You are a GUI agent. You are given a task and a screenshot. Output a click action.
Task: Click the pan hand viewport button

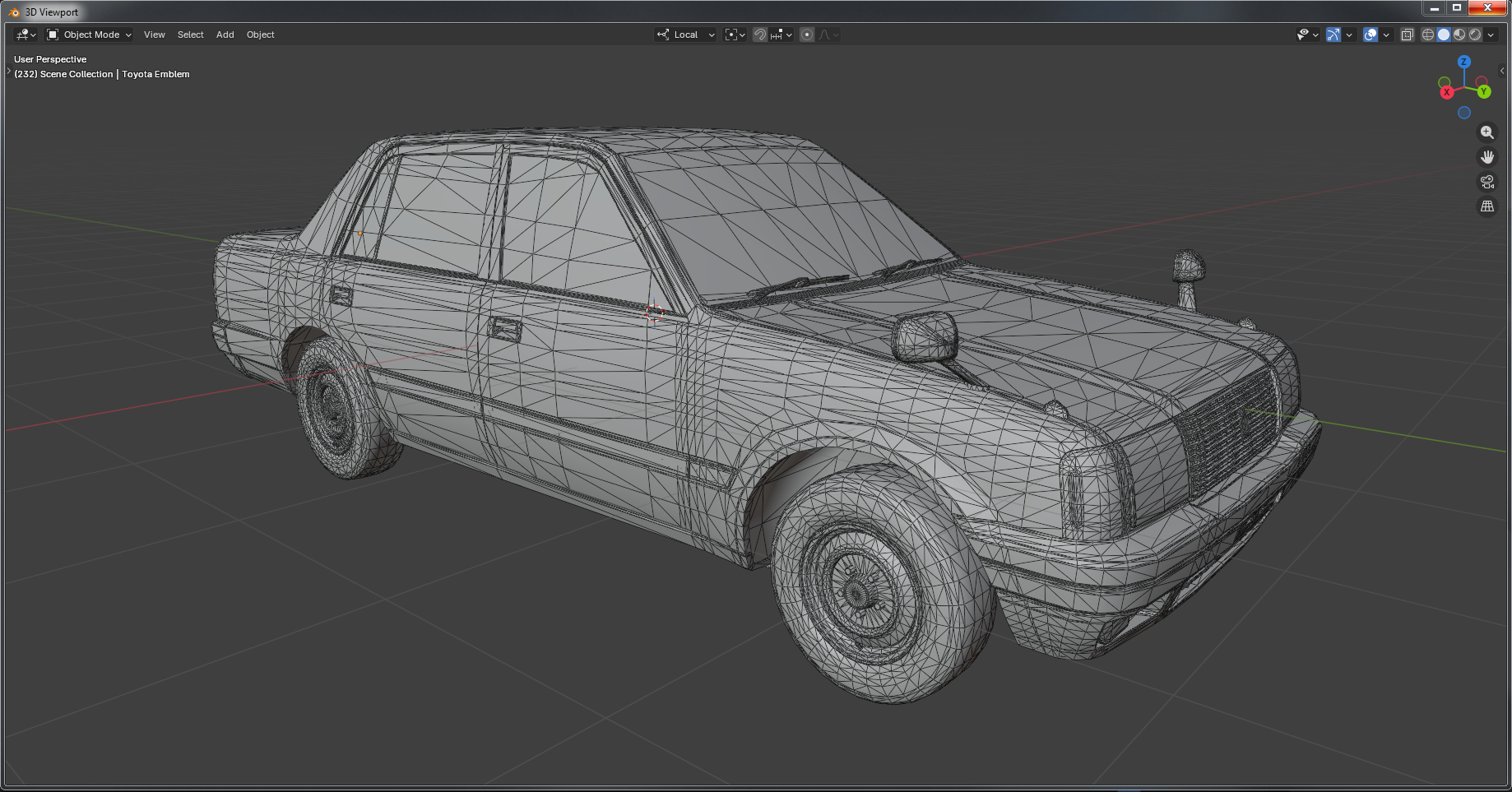pyautogui.click(x=1487, y=157)
